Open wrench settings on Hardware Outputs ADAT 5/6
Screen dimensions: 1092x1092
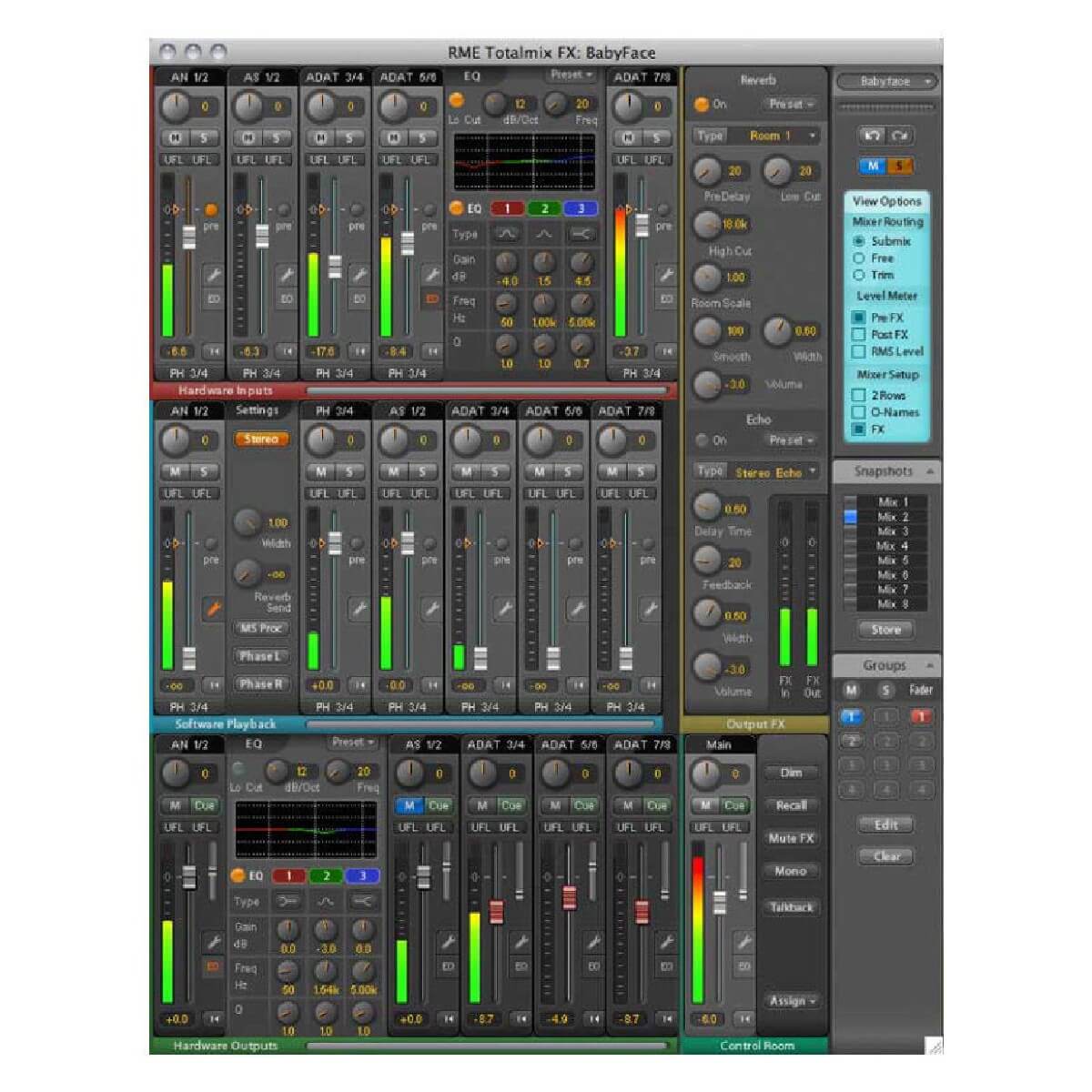pyautogui.click(x=593, y=941)
